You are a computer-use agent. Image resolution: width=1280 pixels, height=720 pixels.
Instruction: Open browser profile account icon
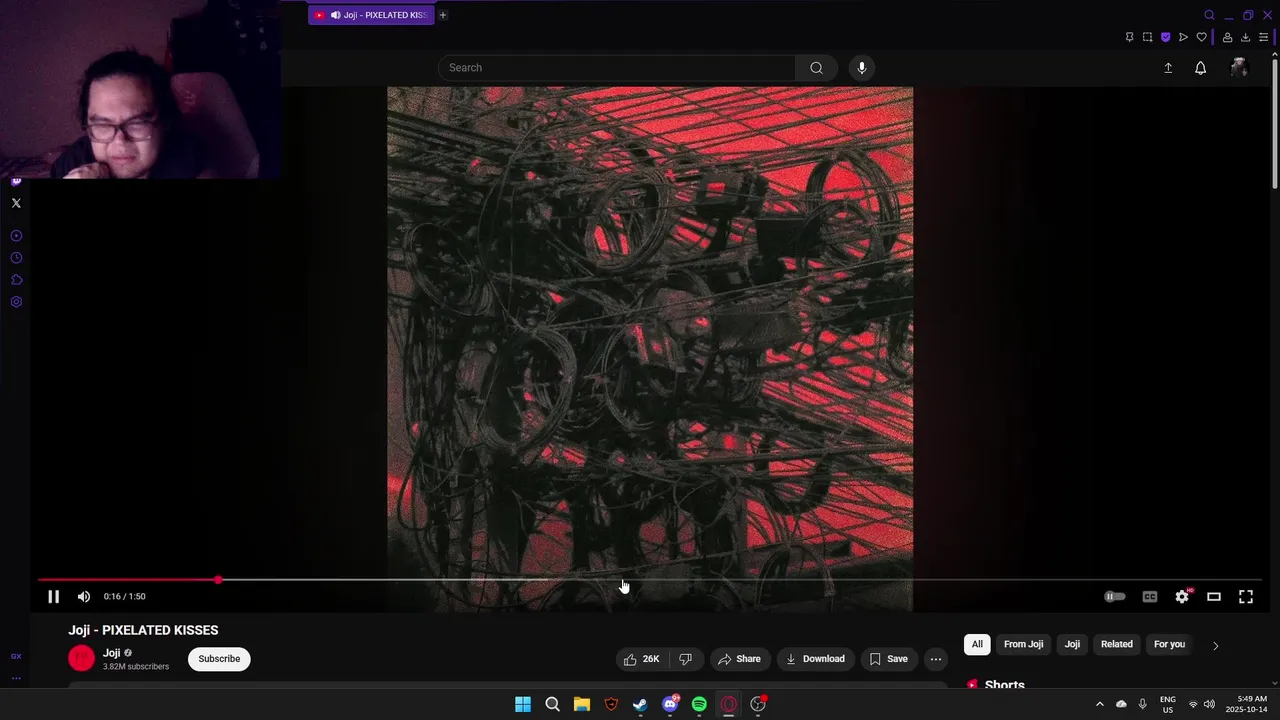[1227, 37]
